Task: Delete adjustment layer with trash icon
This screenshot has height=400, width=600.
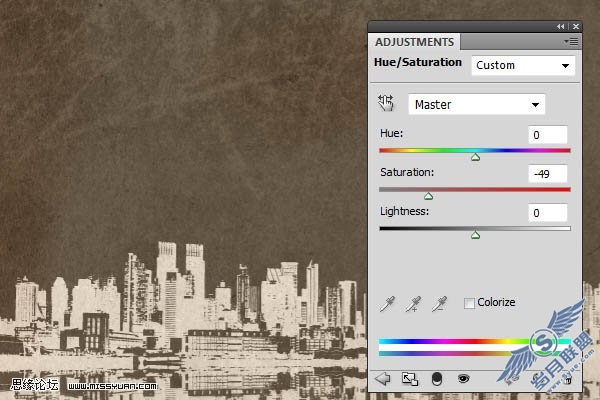Action: (568, 379)
